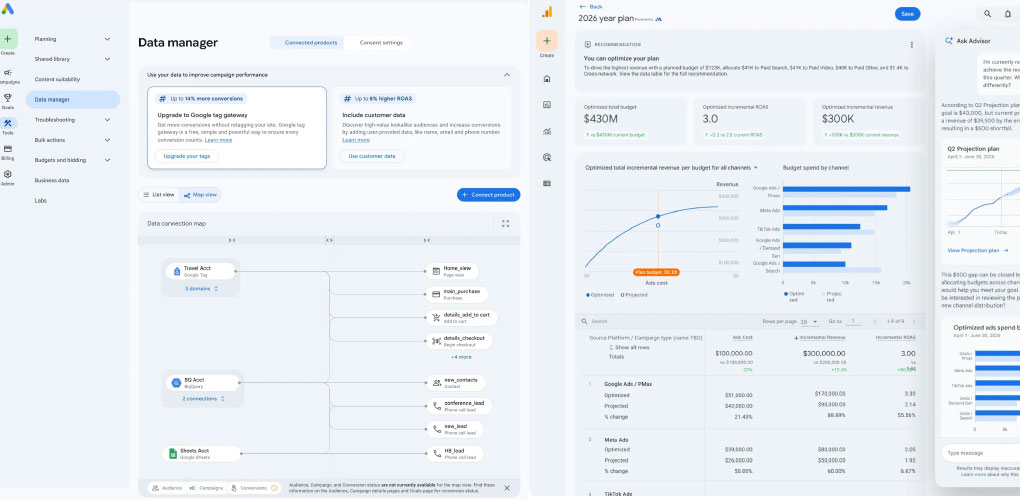Open Reports icon in Analytics sidebar
This screenshot has height=500, width=1020.
tap(547, 104)
